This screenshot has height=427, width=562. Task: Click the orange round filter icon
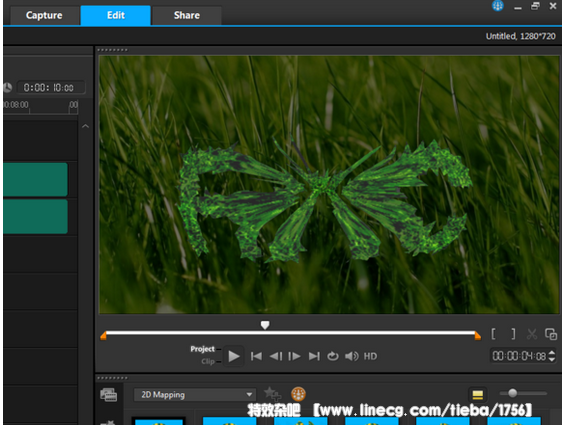pos(298,394)
